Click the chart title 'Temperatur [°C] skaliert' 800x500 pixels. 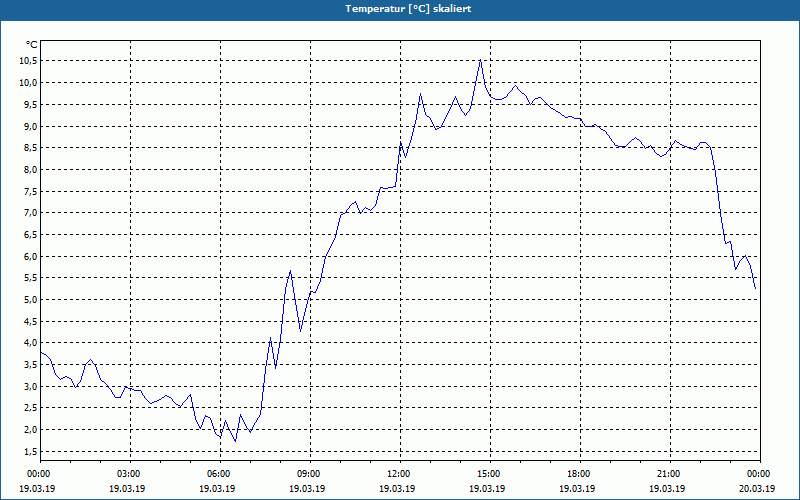pos(408,9)
